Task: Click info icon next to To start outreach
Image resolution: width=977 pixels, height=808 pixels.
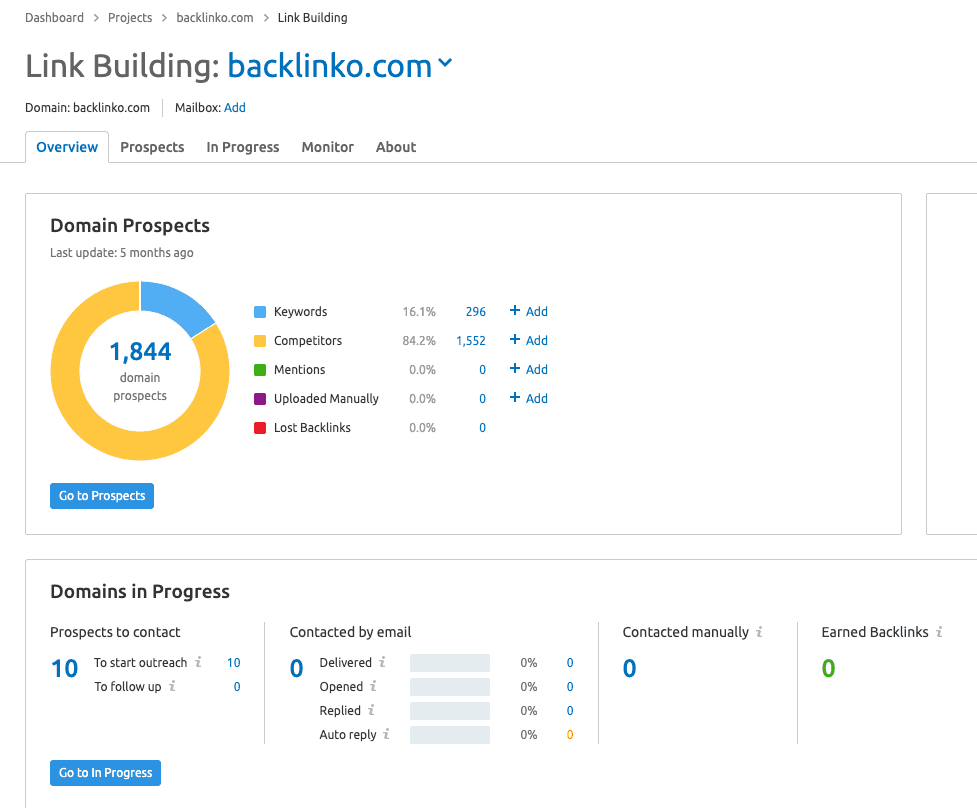Action: [198, 662]
